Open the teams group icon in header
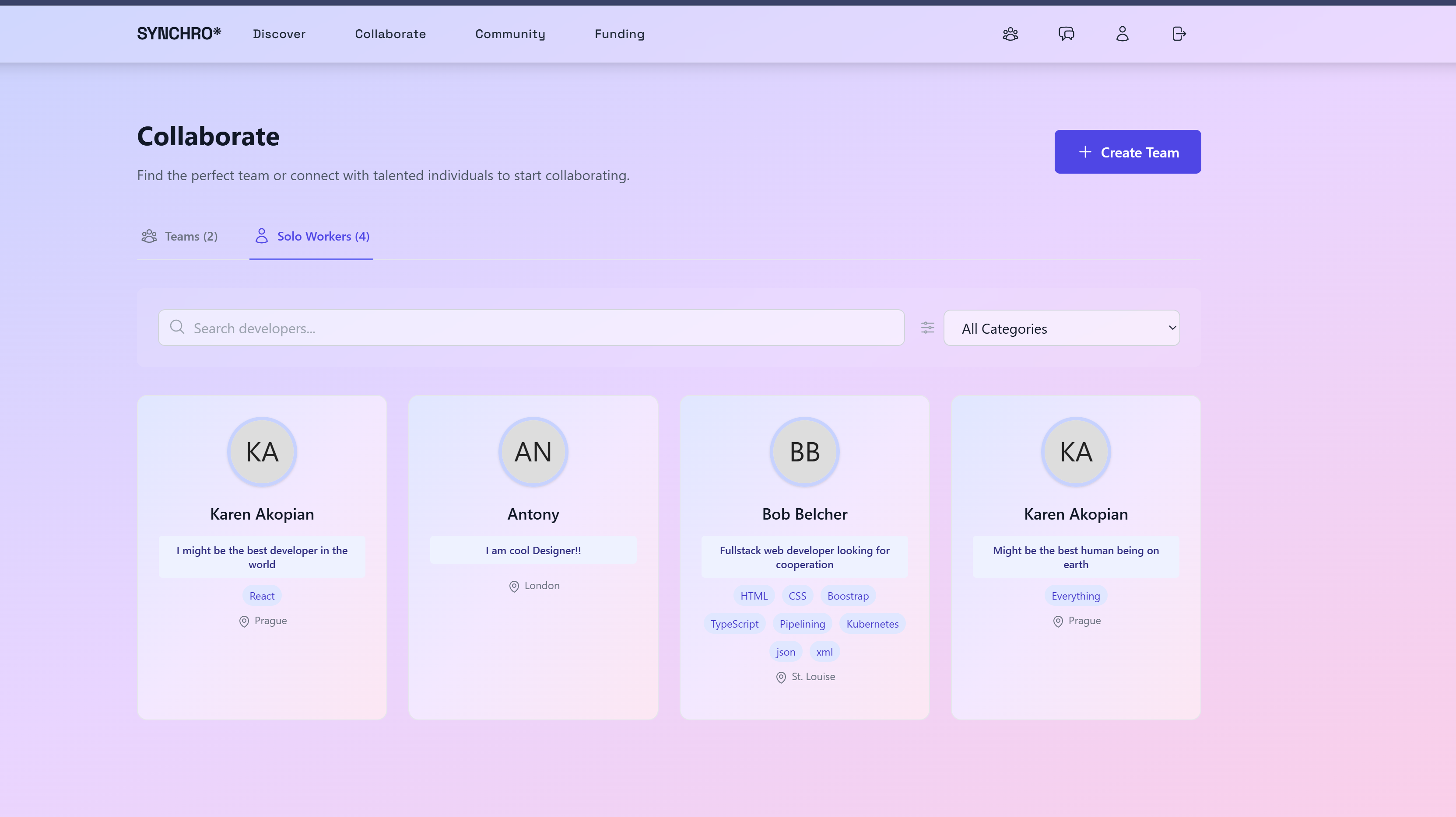This screenshot has height=817, width=1456. (x=1010, y=34)
